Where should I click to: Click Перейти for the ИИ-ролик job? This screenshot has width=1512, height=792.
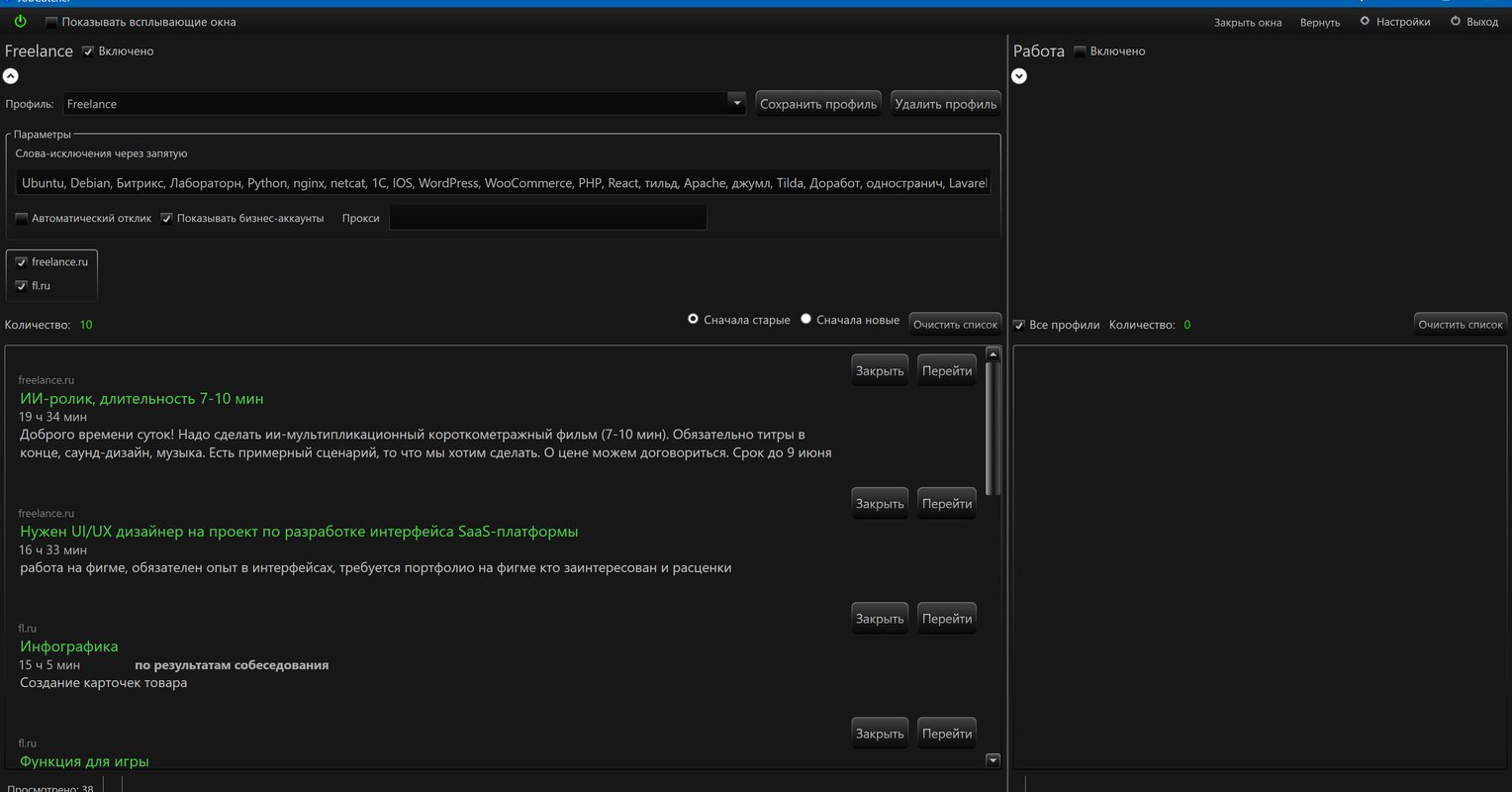947,371
